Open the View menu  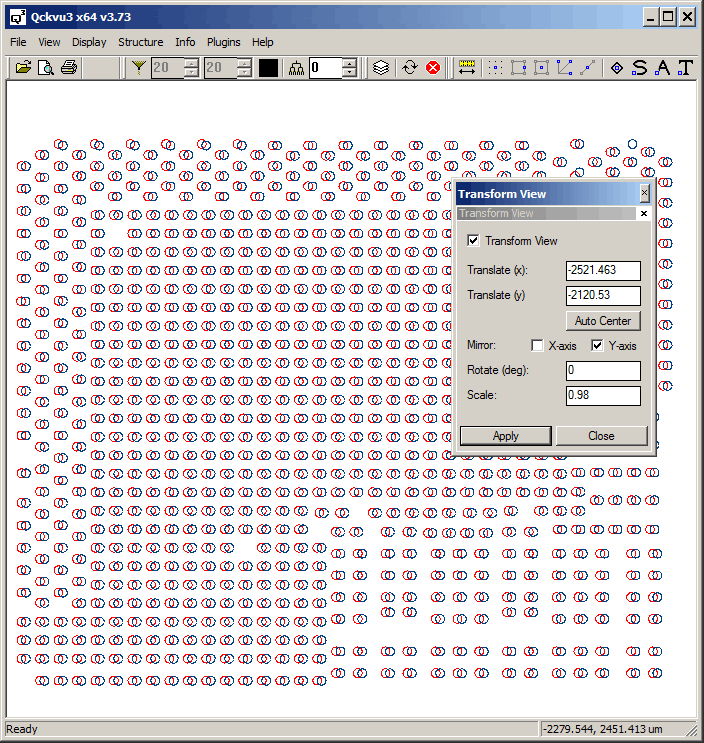pos(49,42)
